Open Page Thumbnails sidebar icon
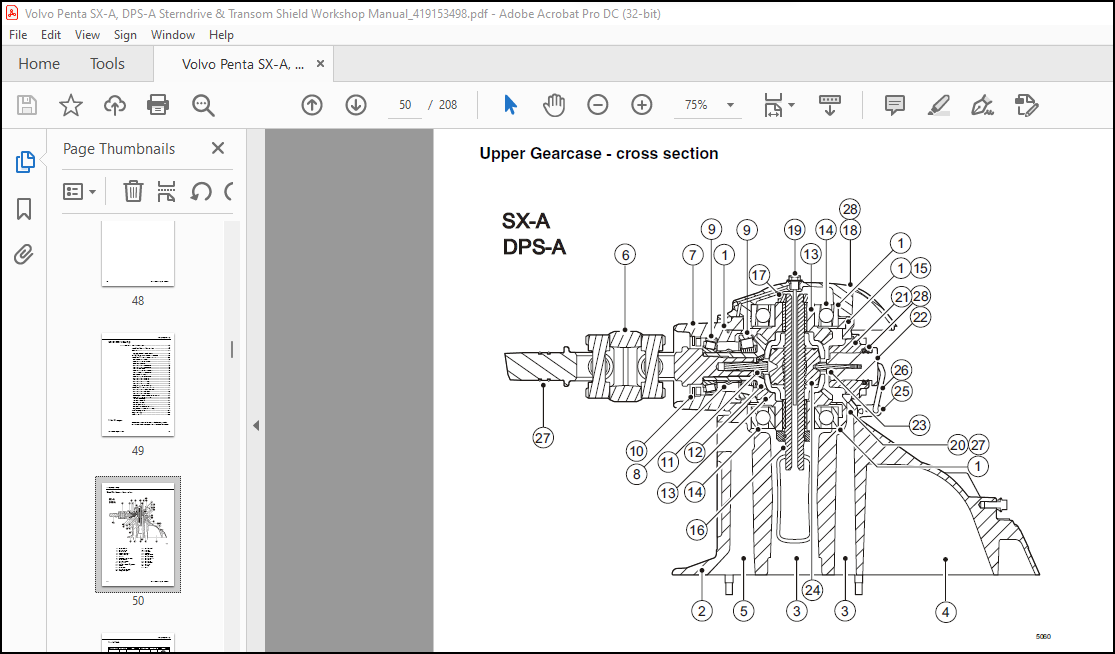The width and height of the screenshot is (1115, 654). [x=24, y=162]
